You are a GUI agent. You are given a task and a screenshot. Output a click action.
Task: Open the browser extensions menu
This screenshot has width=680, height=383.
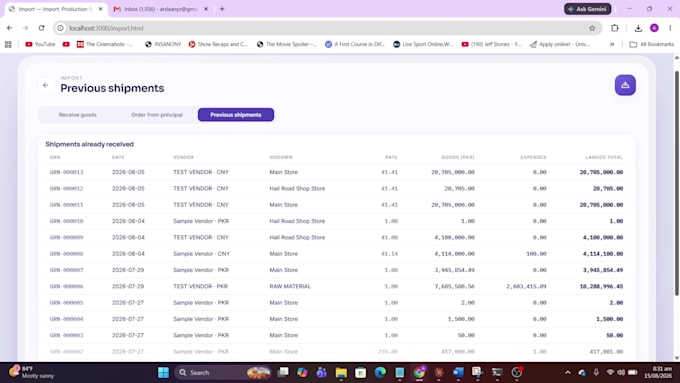615,28
